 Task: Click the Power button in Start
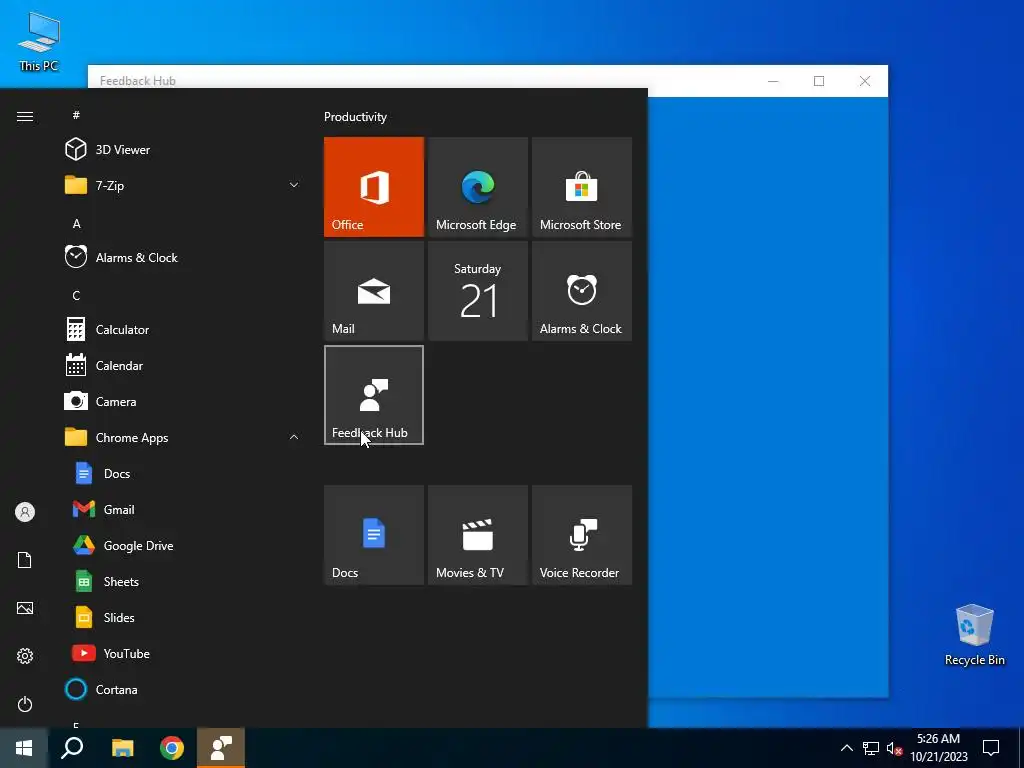(x=25, y=704)
